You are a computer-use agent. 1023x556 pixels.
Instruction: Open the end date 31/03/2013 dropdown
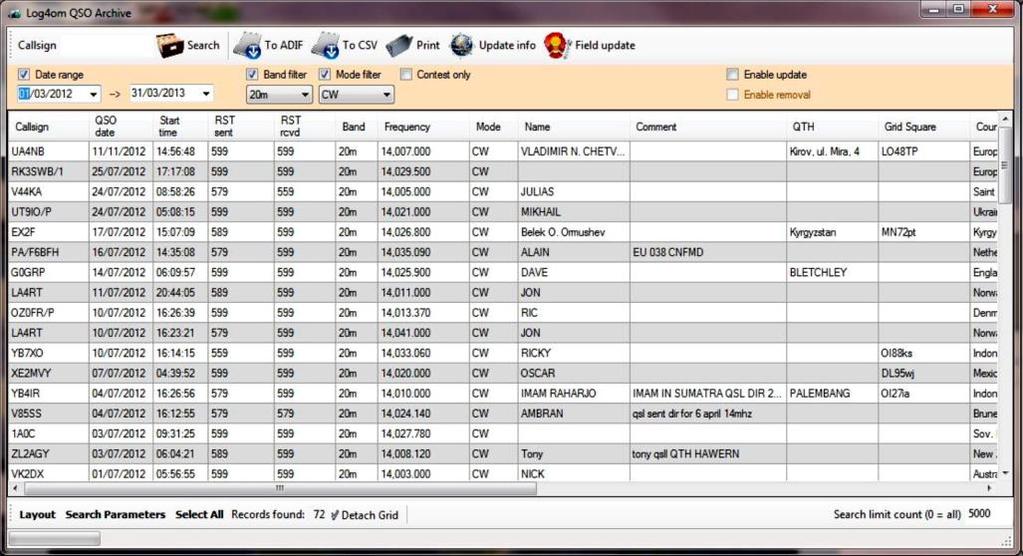(206, 94)
